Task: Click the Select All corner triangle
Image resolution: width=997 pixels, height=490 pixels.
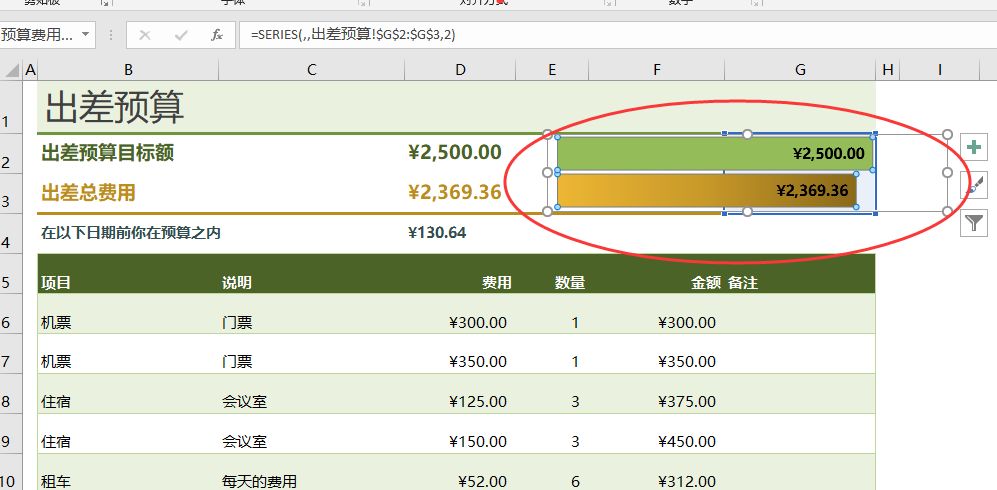Action: click(x=11, y=70)
